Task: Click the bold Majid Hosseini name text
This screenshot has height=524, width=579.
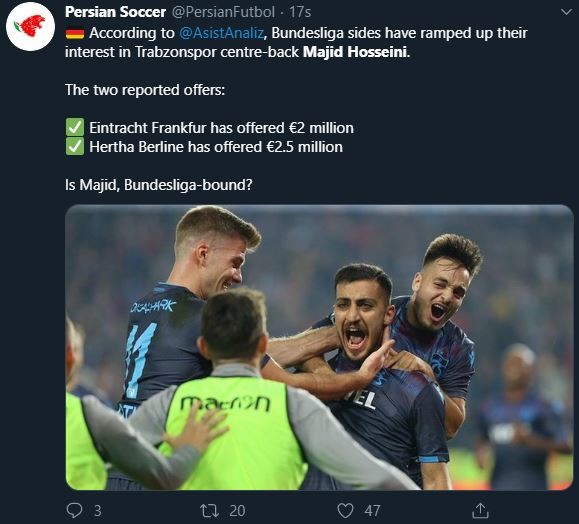Action: [x=356, y=52]
